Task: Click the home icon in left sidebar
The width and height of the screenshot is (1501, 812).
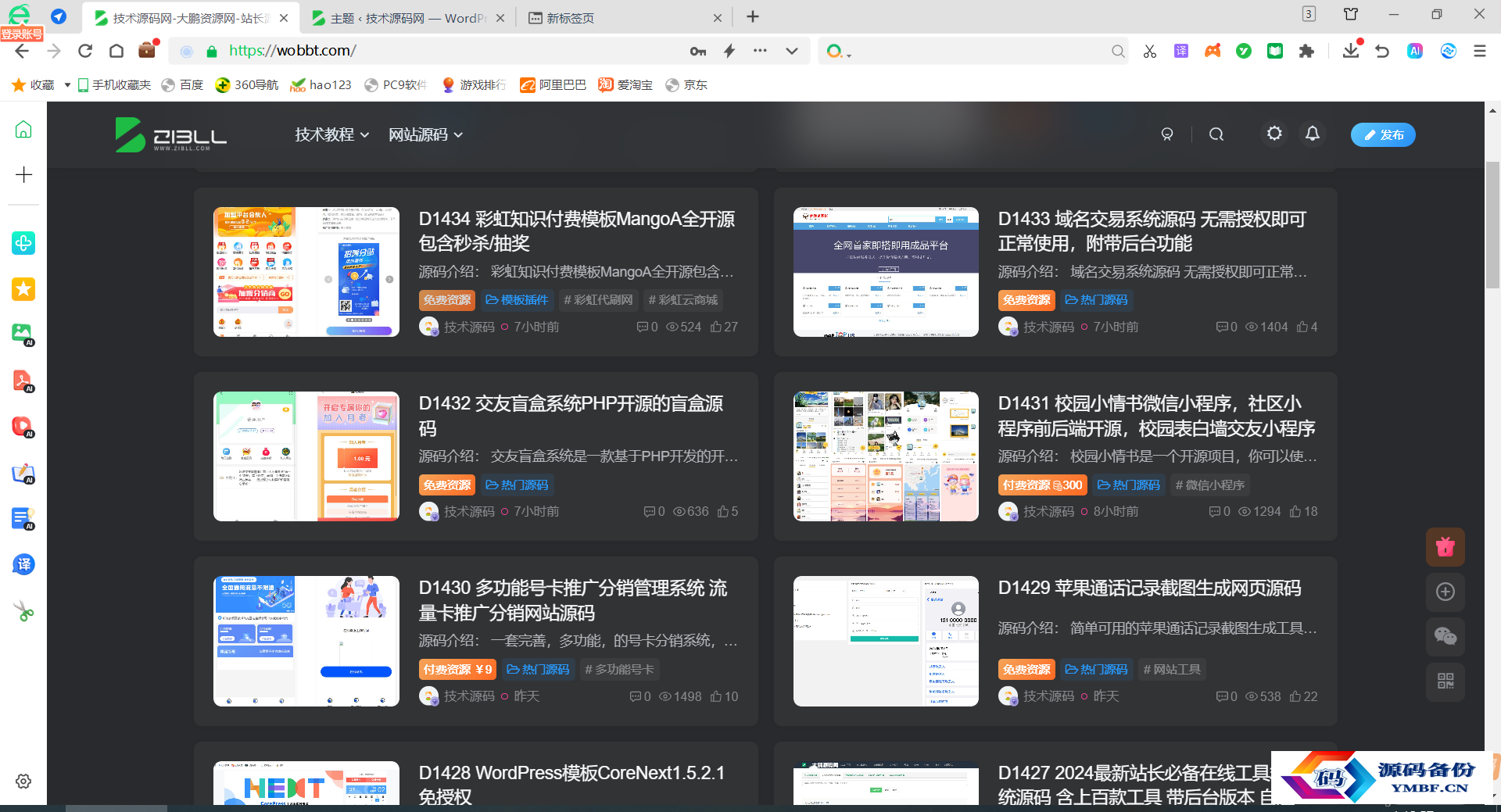Action: 23,129
